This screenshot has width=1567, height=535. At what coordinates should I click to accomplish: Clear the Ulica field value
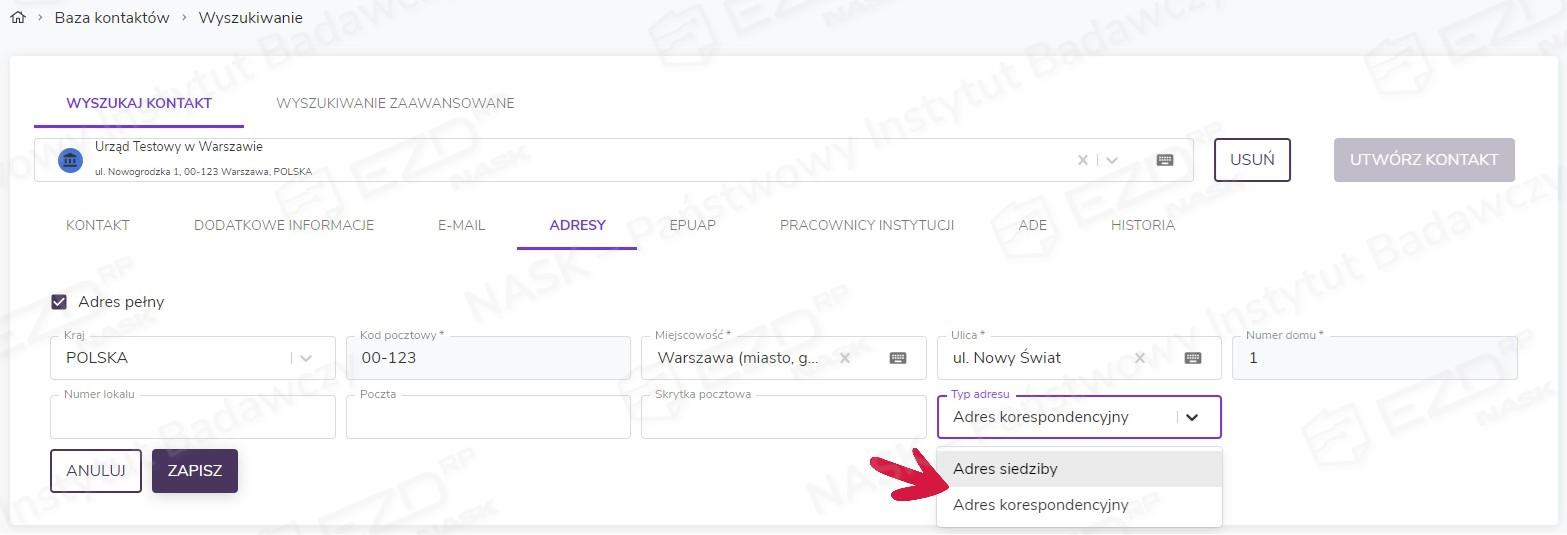pos(1139,358)
